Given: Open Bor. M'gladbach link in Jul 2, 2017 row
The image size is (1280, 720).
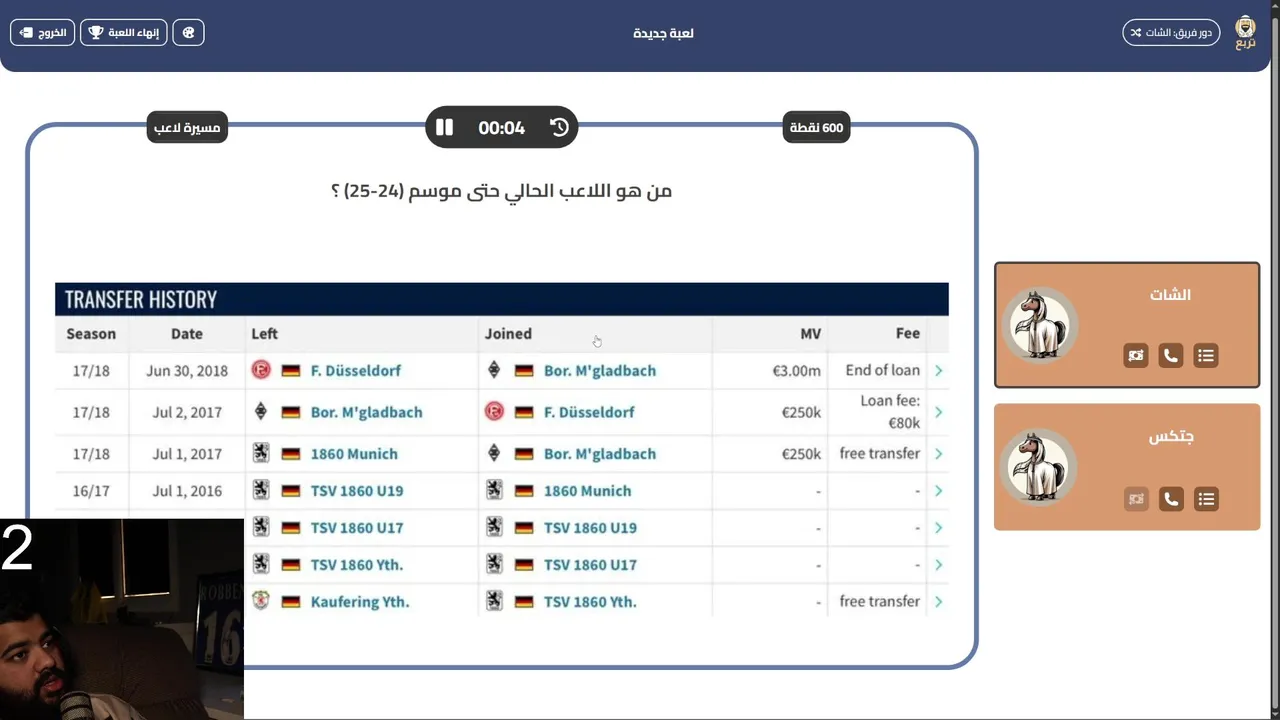Looking at the screenshot, I should [366, 412].
